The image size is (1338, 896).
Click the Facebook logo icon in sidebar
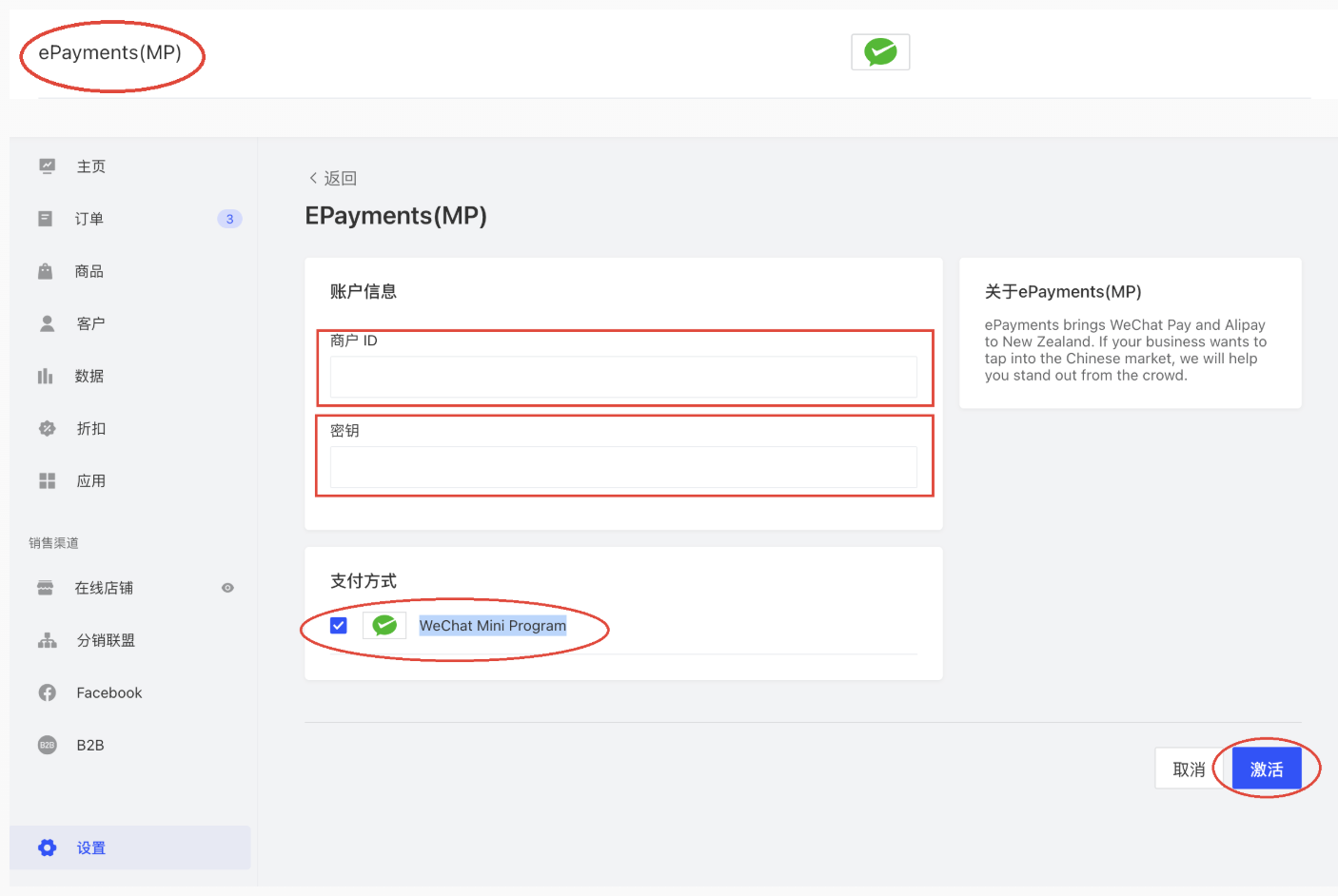(47, 692)
